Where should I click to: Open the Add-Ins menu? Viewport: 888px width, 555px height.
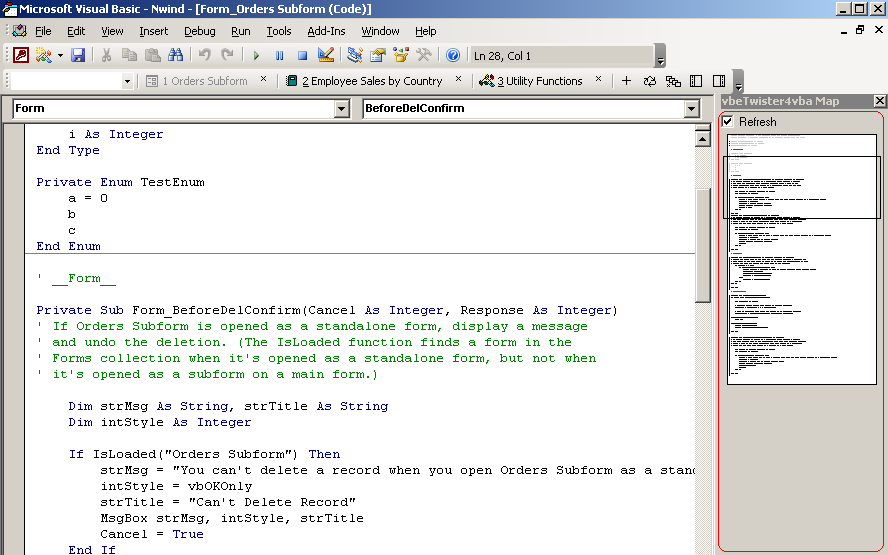pos(326,31)
